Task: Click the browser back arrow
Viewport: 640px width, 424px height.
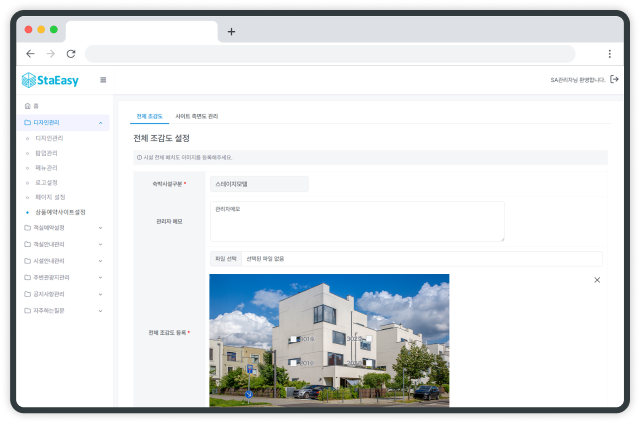Action: coord(30,53)
